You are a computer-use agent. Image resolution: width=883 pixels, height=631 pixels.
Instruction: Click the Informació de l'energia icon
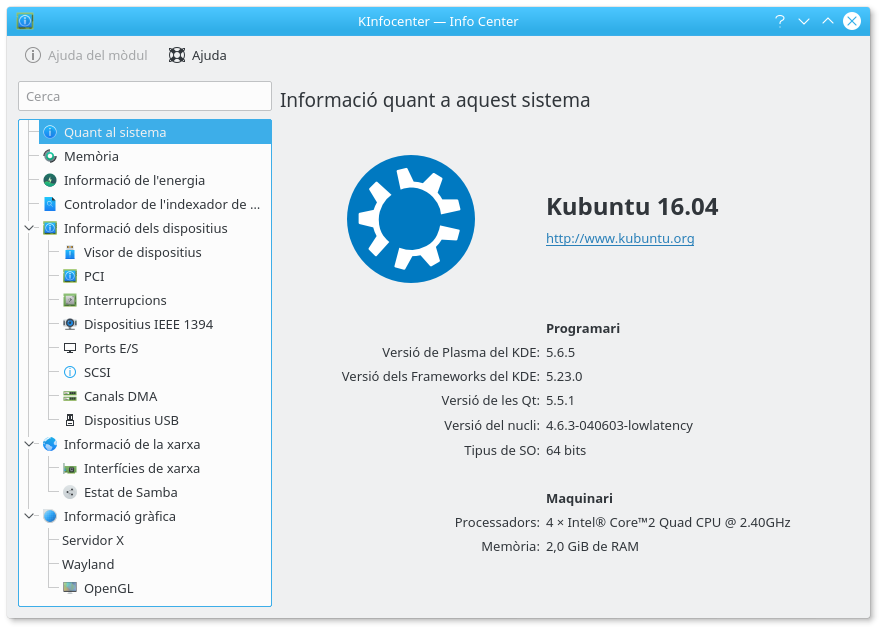coord(50,180)
